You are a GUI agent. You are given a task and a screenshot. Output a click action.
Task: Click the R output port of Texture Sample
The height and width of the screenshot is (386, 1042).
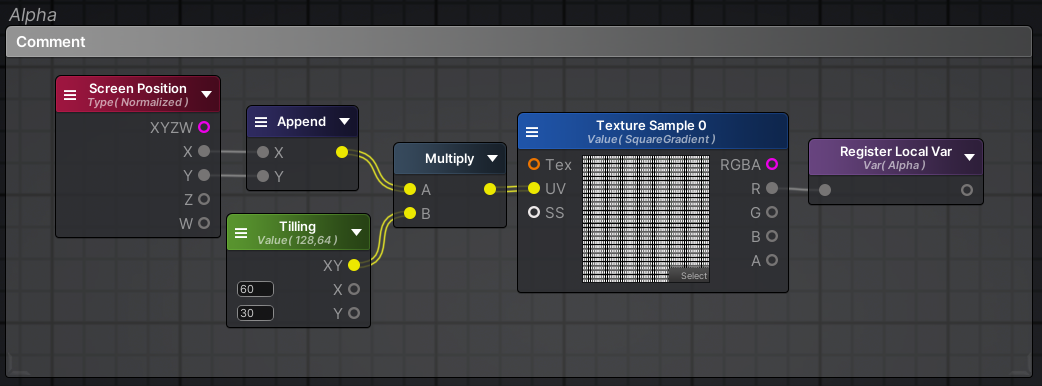coord(772,189)
